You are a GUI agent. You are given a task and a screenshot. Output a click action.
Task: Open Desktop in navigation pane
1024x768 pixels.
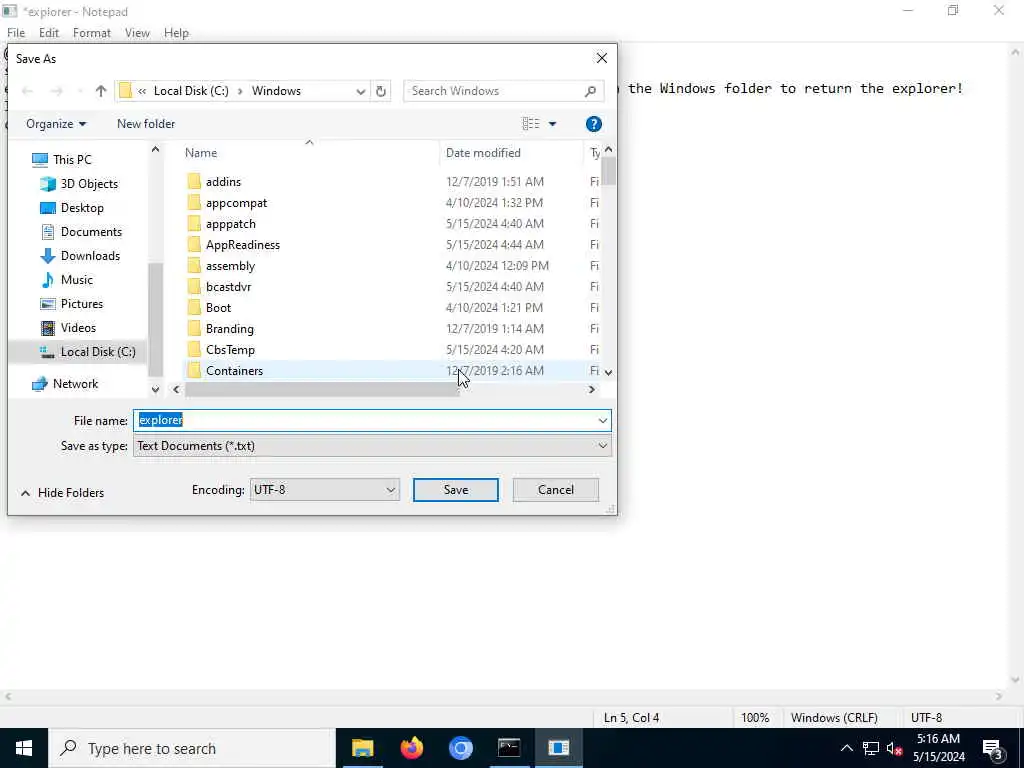tap(82, 208)
